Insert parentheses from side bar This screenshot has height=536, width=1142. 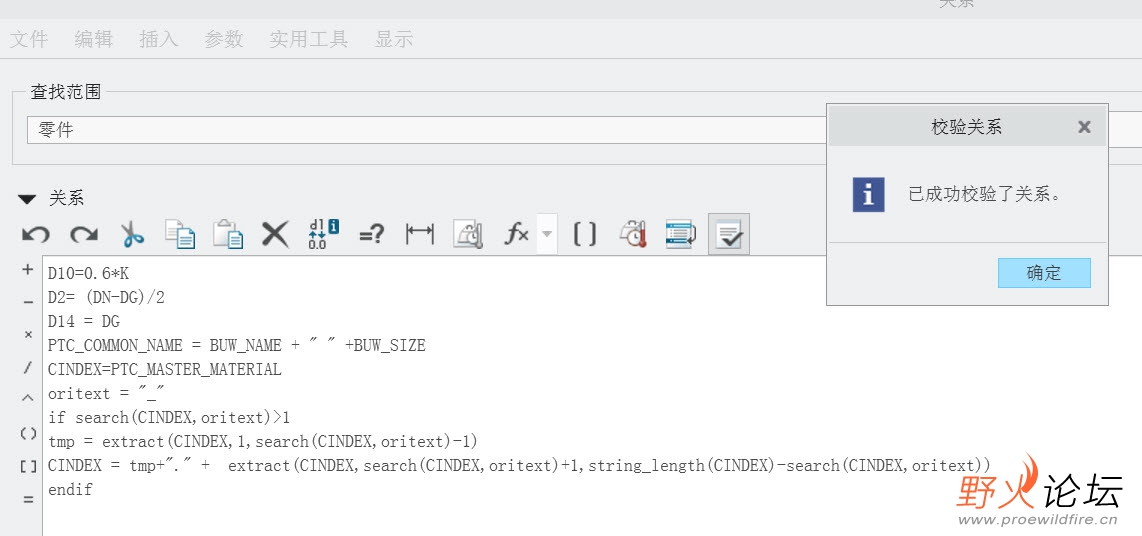point(28,433)
